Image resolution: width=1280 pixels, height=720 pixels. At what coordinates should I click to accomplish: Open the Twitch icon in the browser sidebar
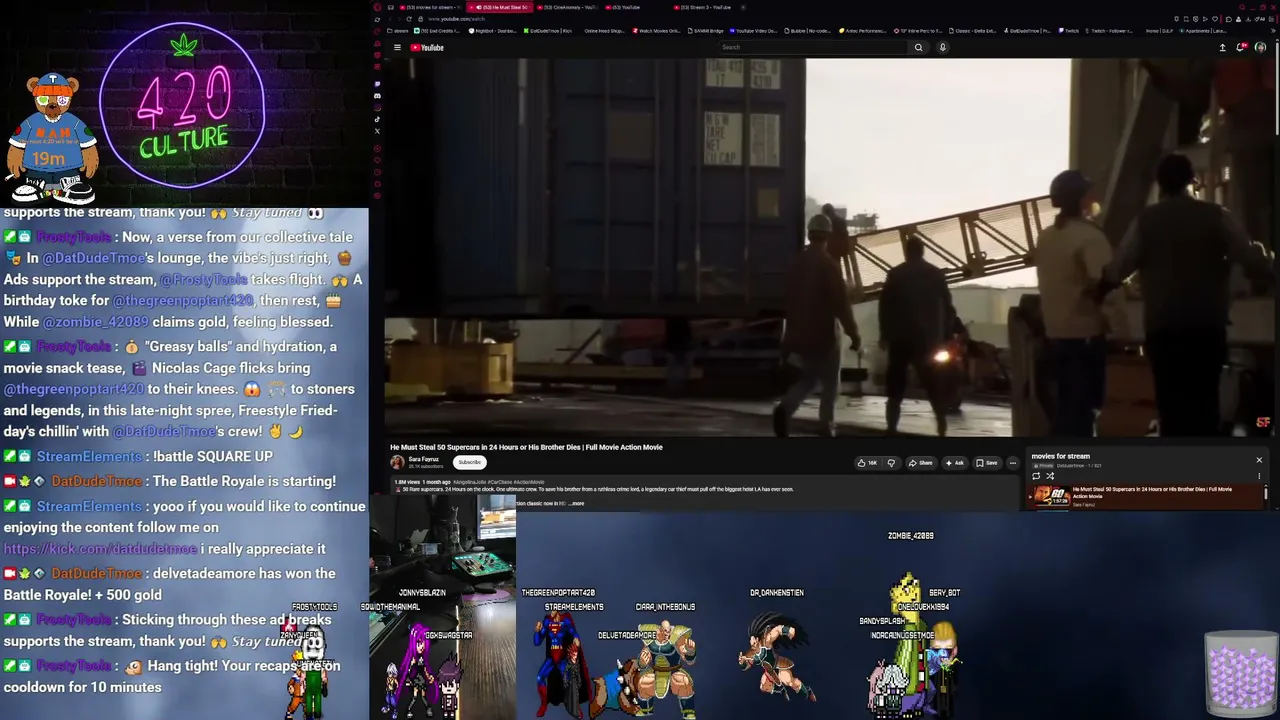pyautogui.click(x=377, y=84)
